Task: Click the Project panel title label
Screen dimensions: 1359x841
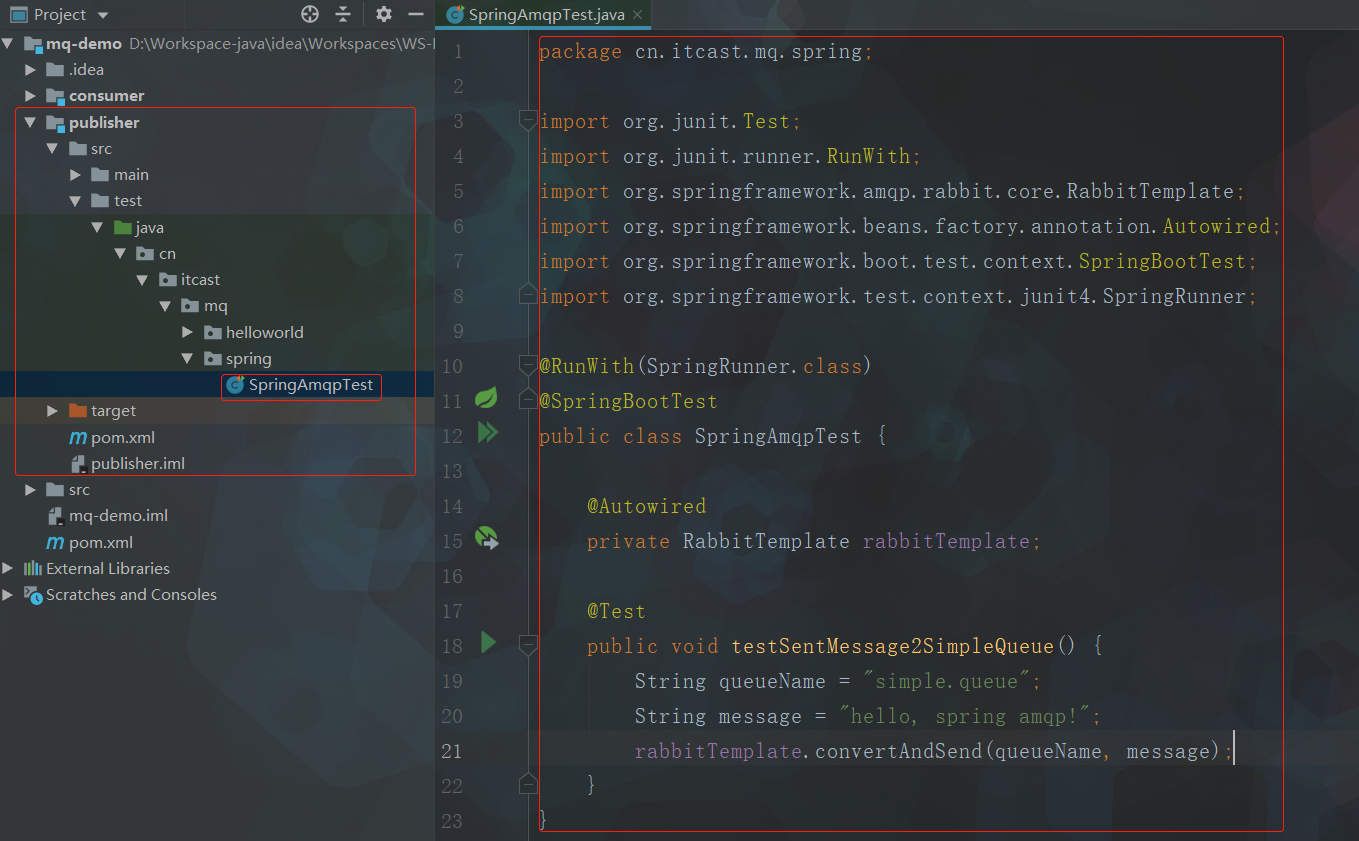Action: click(x=60, y=15)
